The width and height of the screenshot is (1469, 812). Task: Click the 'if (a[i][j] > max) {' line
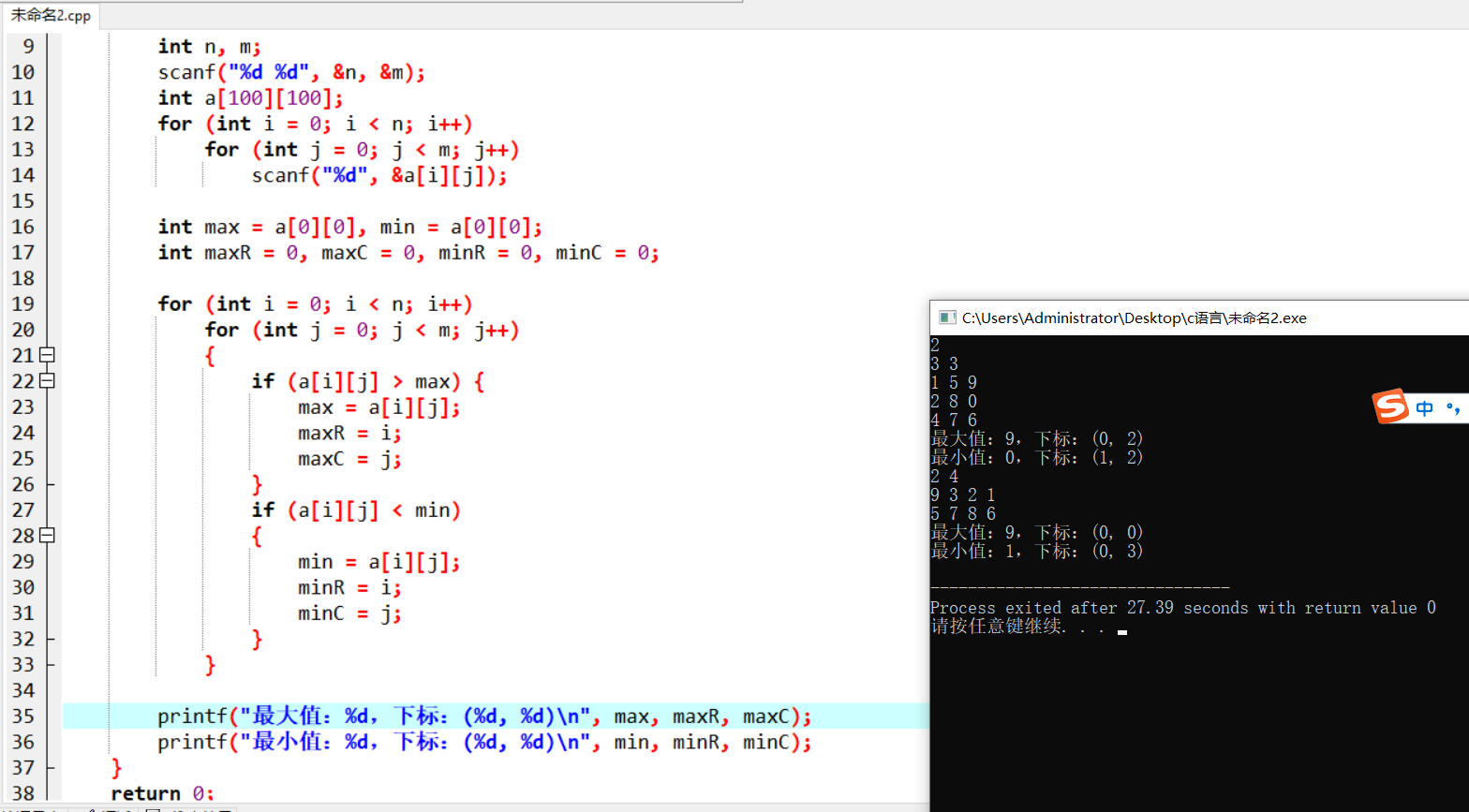(368, 381)
